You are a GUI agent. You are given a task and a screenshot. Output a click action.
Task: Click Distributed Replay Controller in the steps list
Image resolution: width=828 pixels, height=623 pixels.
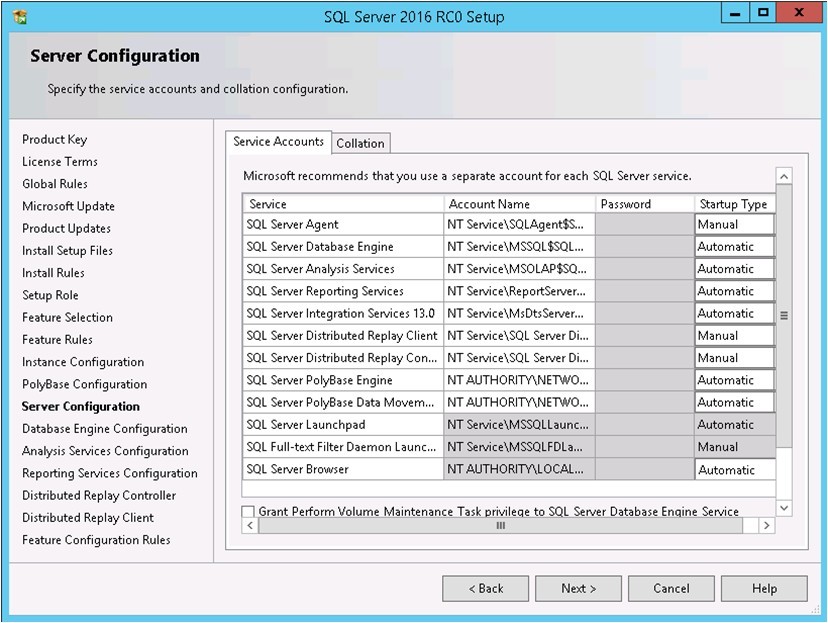[x=99, y=495]
